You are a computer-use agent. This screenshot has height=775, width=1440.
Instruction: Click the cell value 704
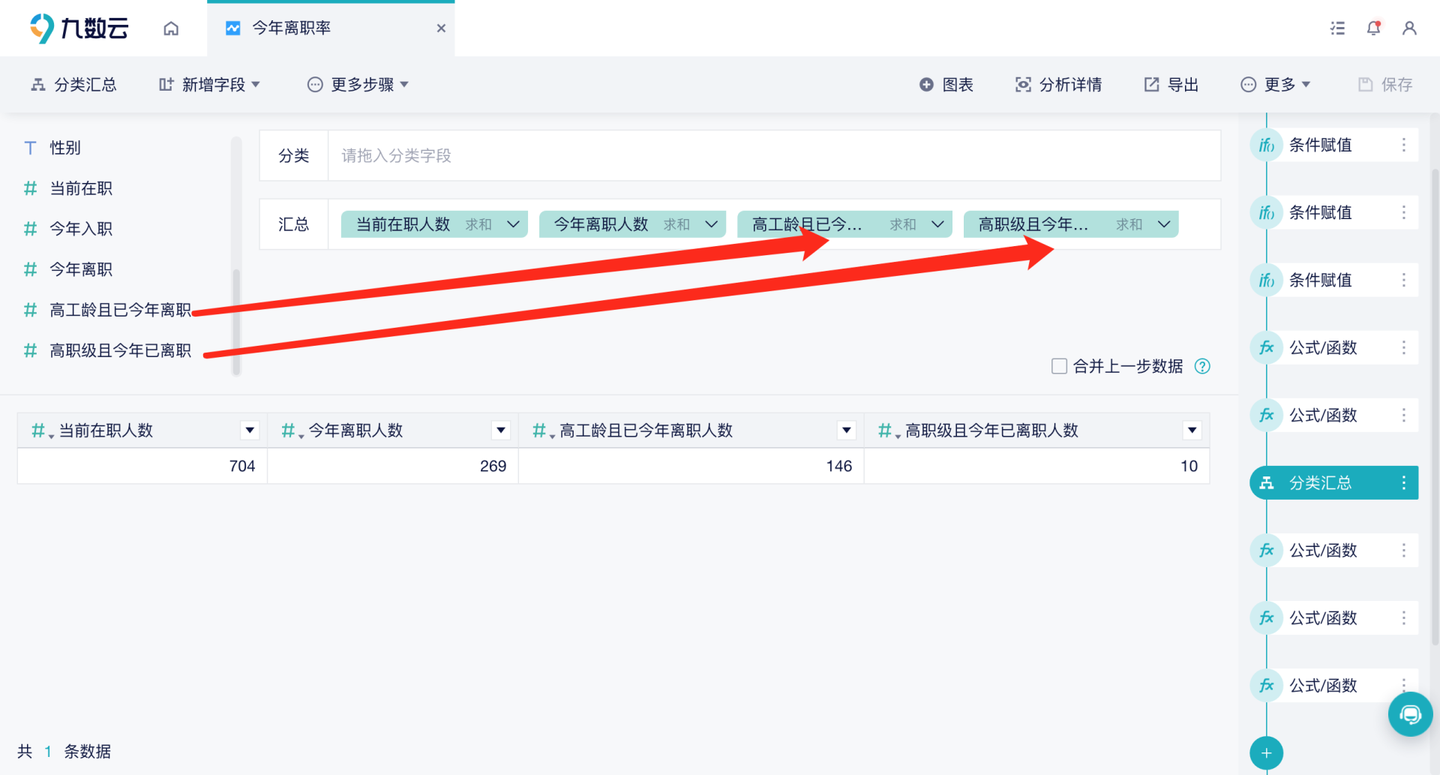tap(242, 466)
